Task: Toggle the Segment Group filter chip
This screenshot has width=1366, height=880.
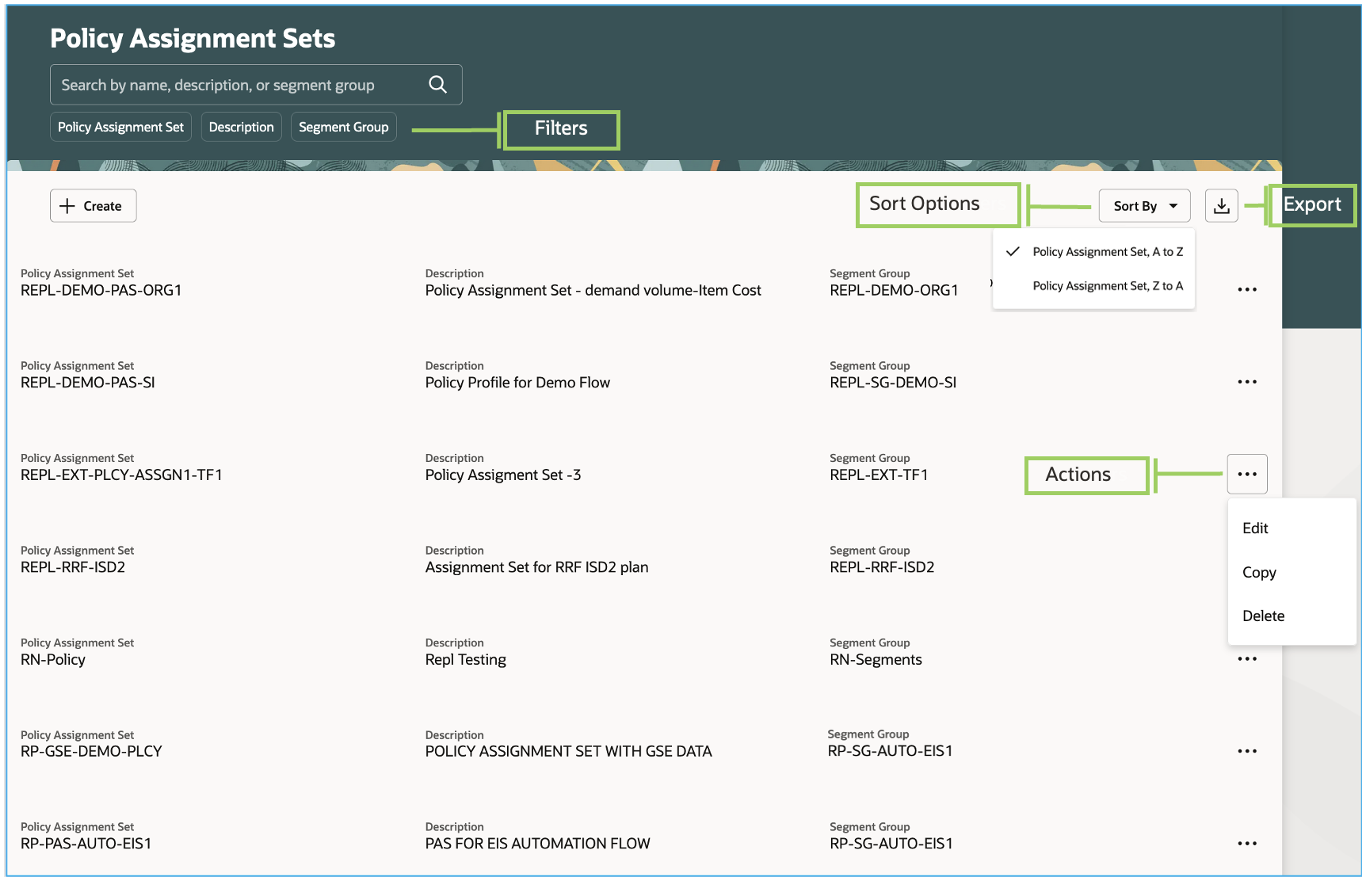Action: (x=344, y=127)
